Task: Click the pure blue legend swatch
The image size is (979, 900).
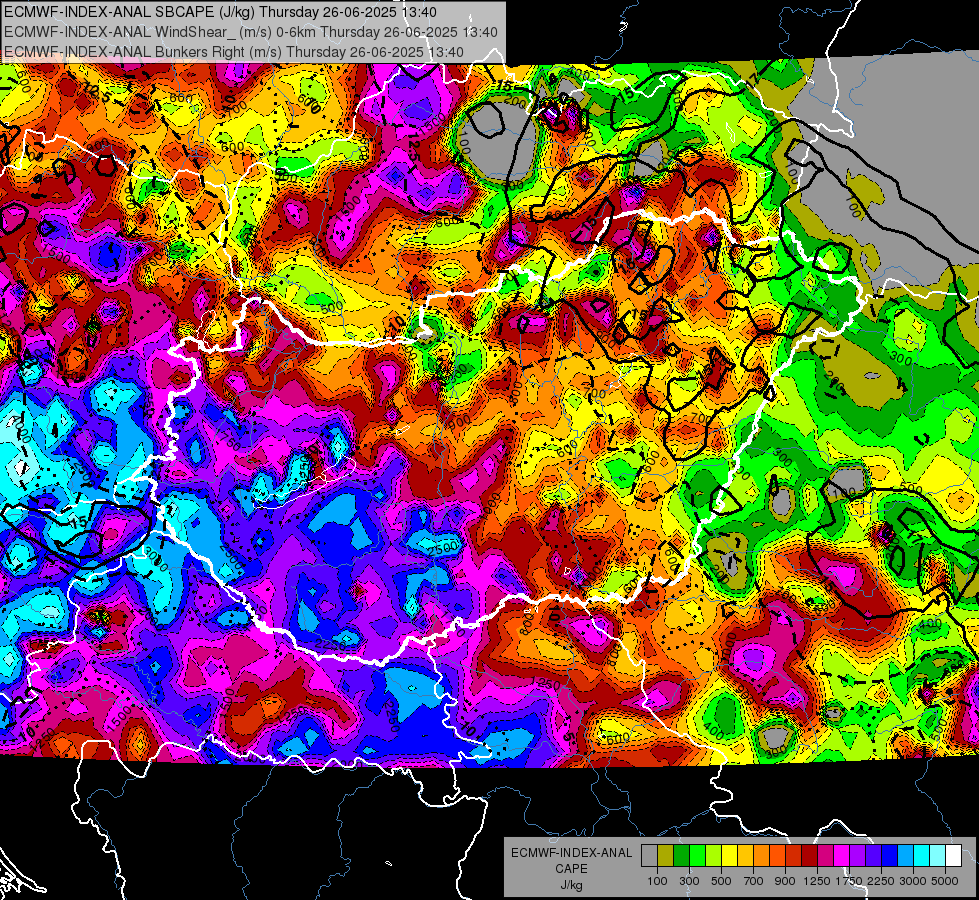Action: pos(890,855)
